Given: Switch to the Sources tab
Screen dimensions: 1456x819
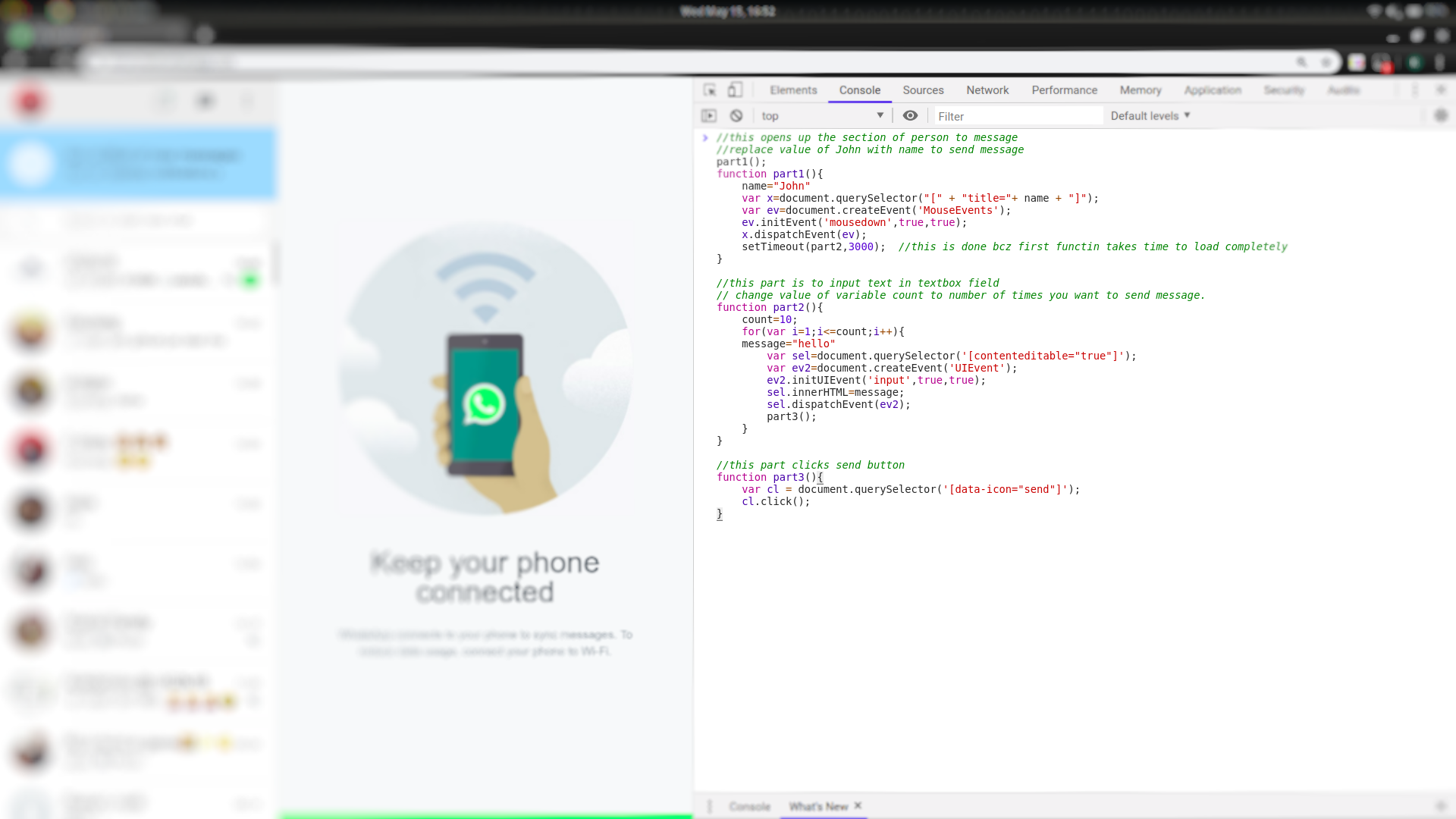Looking at the screenshot, I should coord(923,90).
